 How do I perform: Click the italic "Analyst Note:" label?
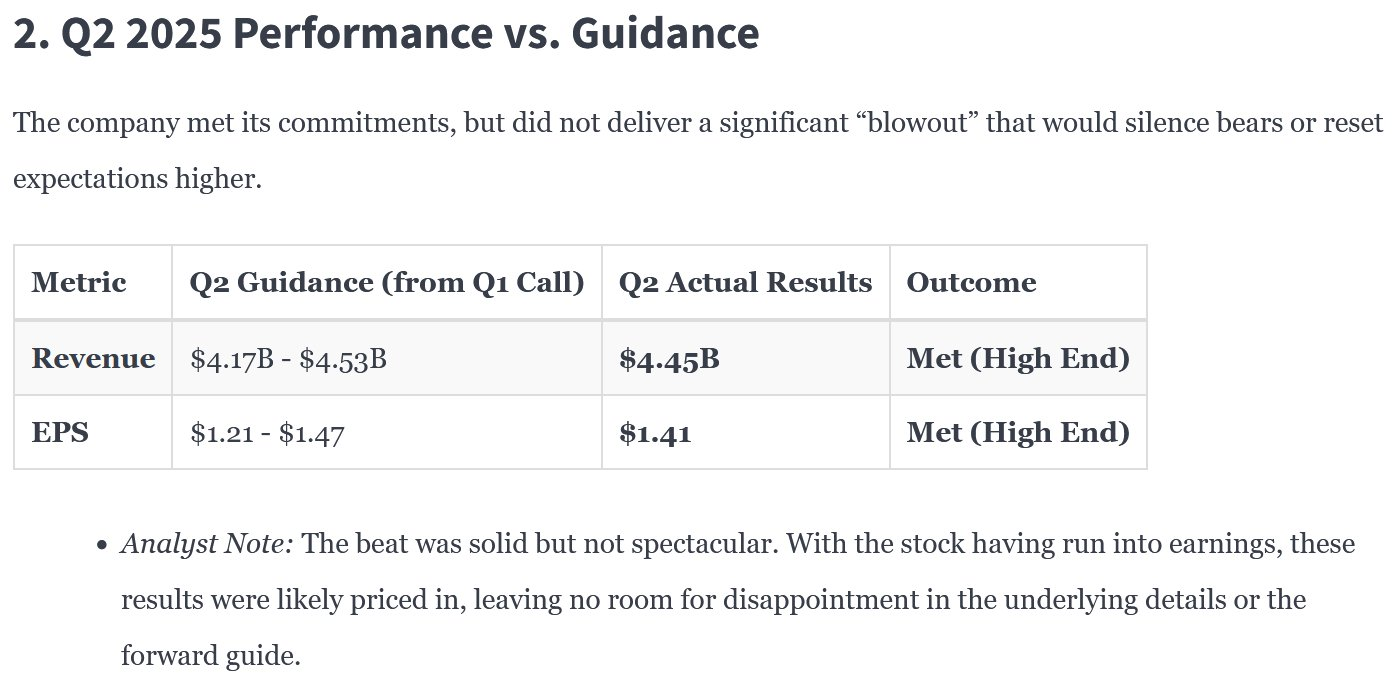(x=207, y=545)
